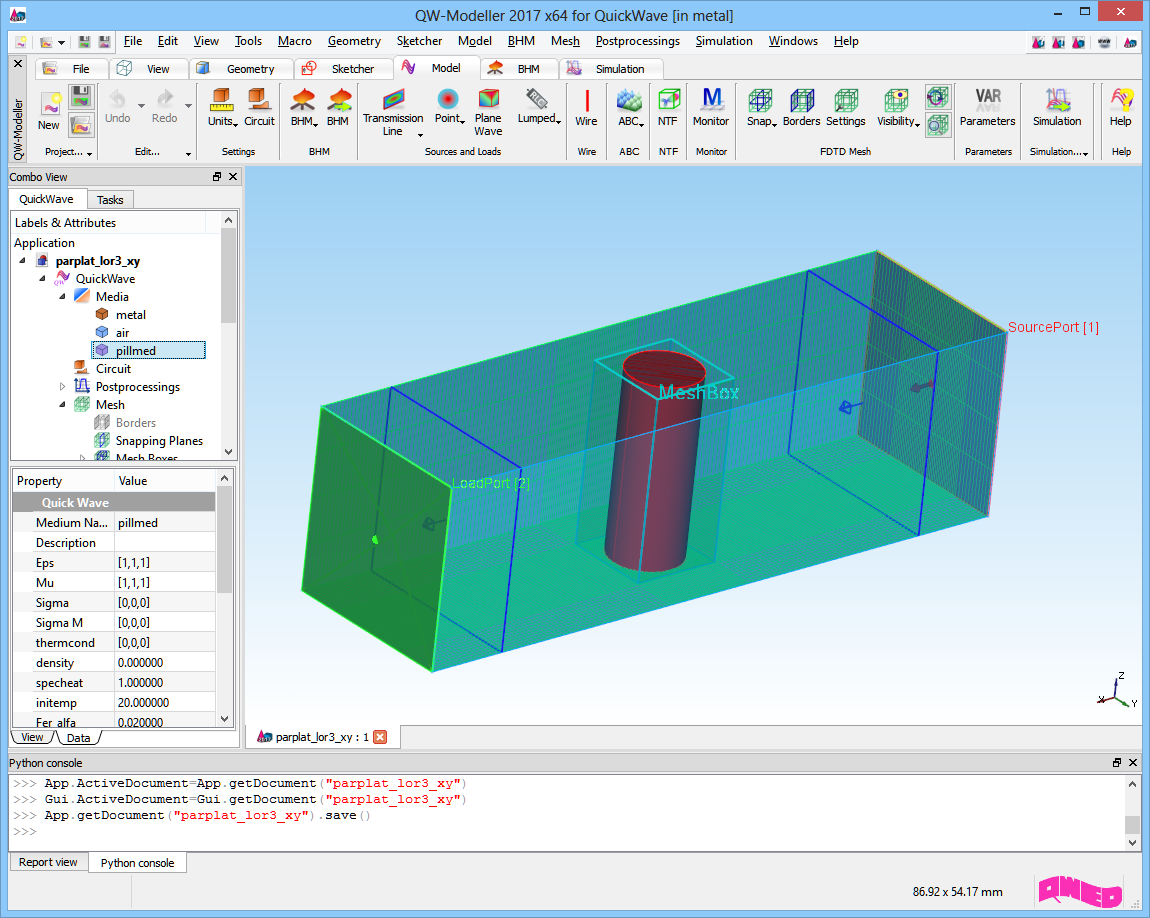
Task: Open the Edit group dropdown
Action: [188, 153]
